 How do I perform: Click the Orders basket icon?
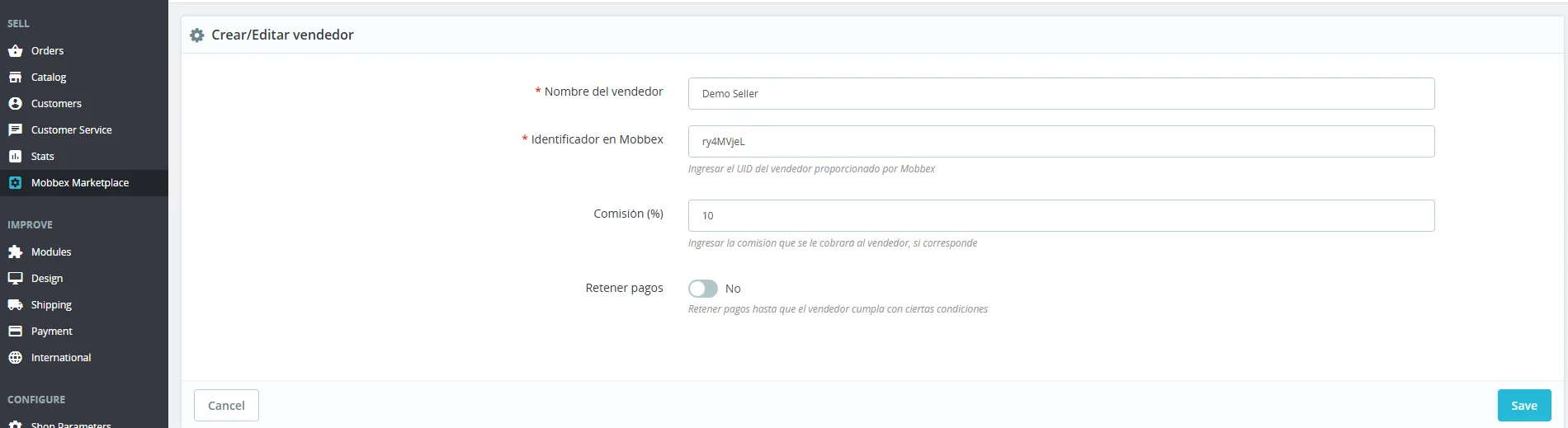(15, 51)
